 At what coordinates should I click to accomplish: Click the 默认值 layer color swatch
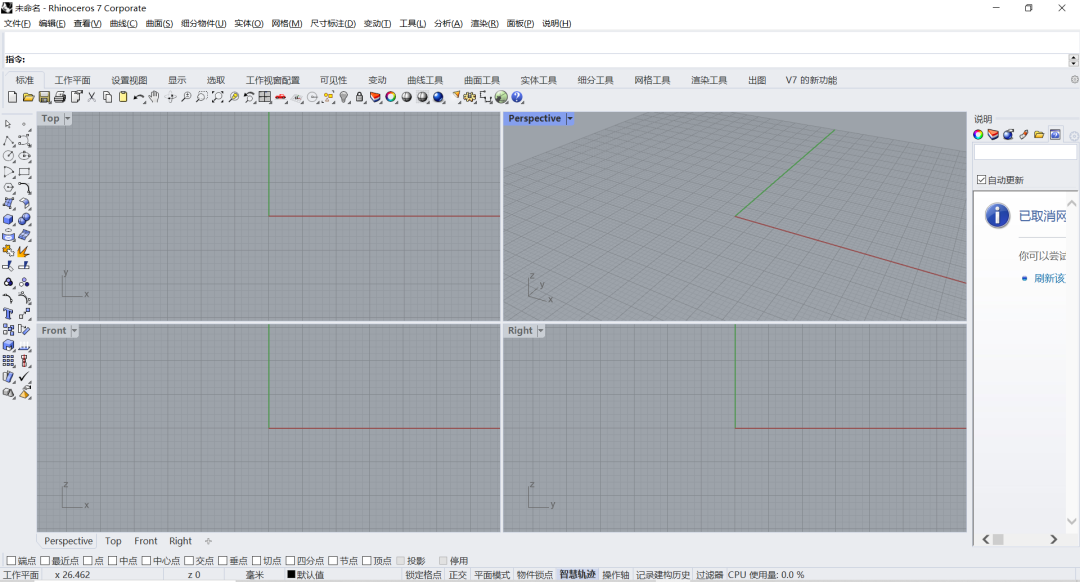point(292,575)
